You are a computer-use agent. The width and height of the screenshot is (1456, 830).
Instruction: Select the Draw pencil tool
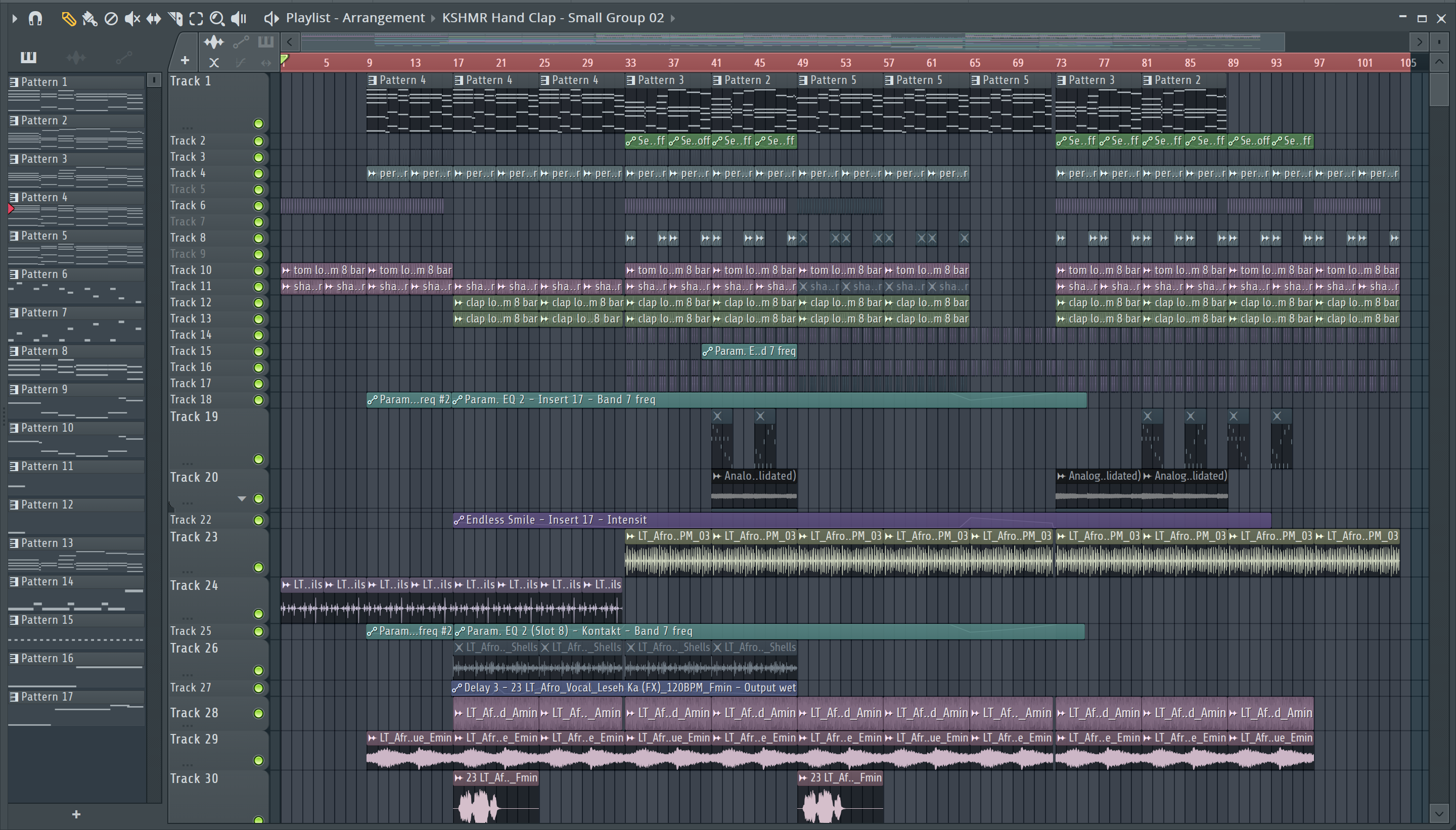[68, 19]
